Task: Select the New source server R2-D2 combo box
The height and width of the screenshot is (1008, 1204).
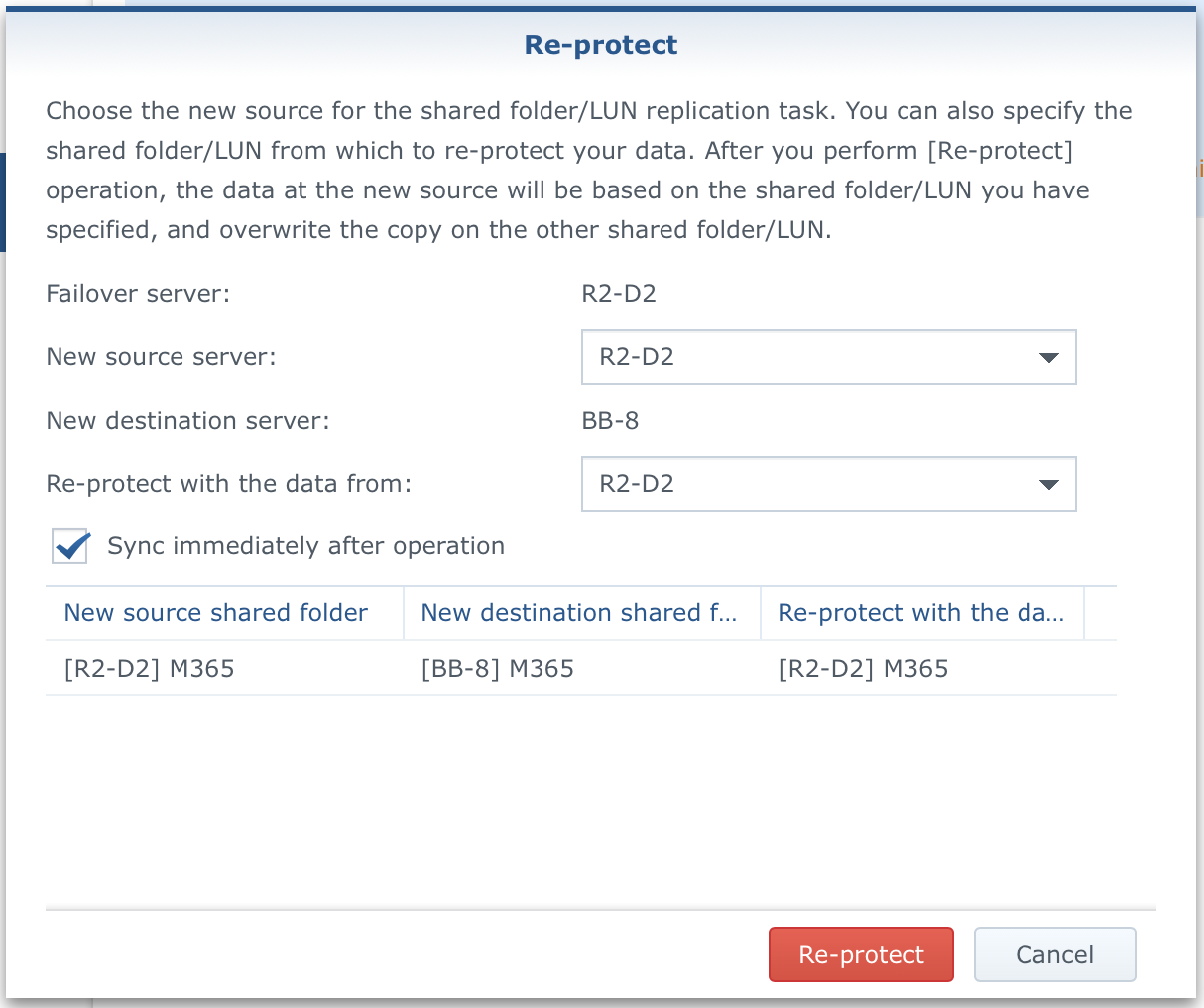Action: pyautogui.click(x=828, y=357)
